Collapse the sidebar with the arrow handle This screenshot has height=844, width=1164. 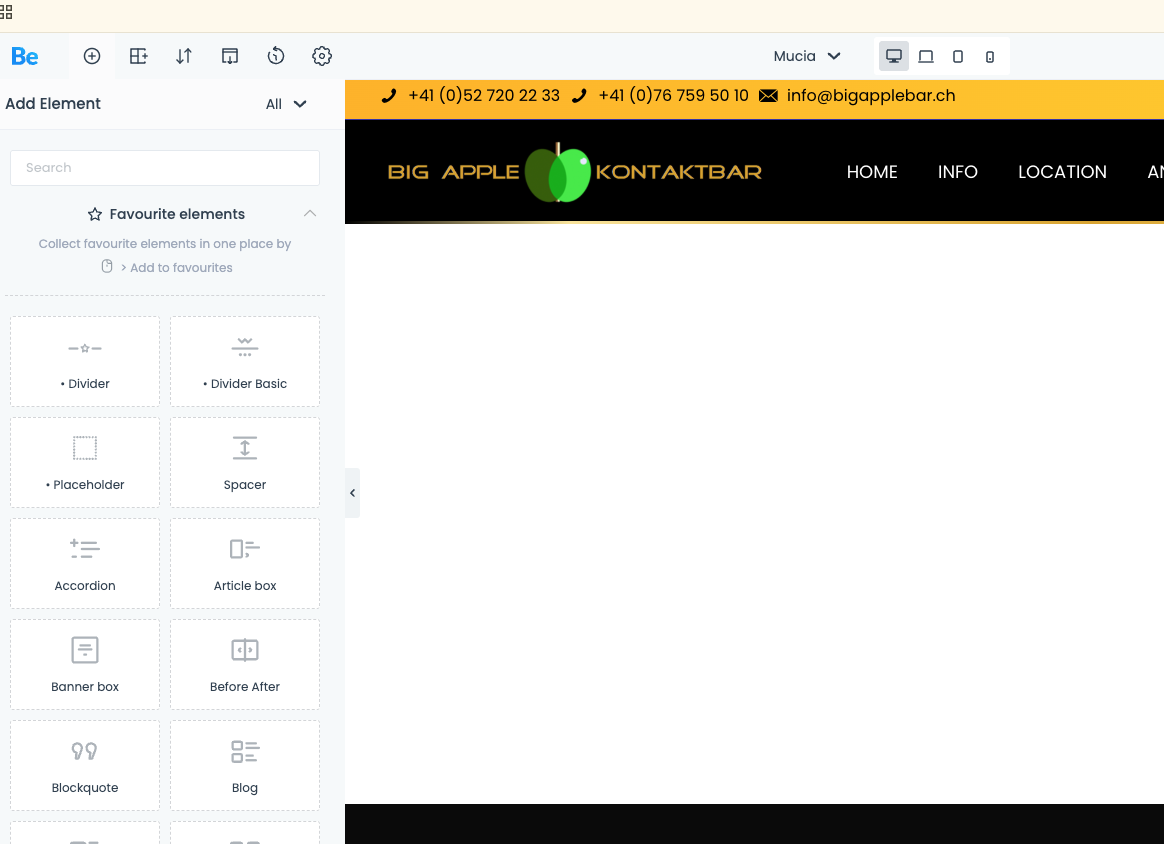point(353,493)
